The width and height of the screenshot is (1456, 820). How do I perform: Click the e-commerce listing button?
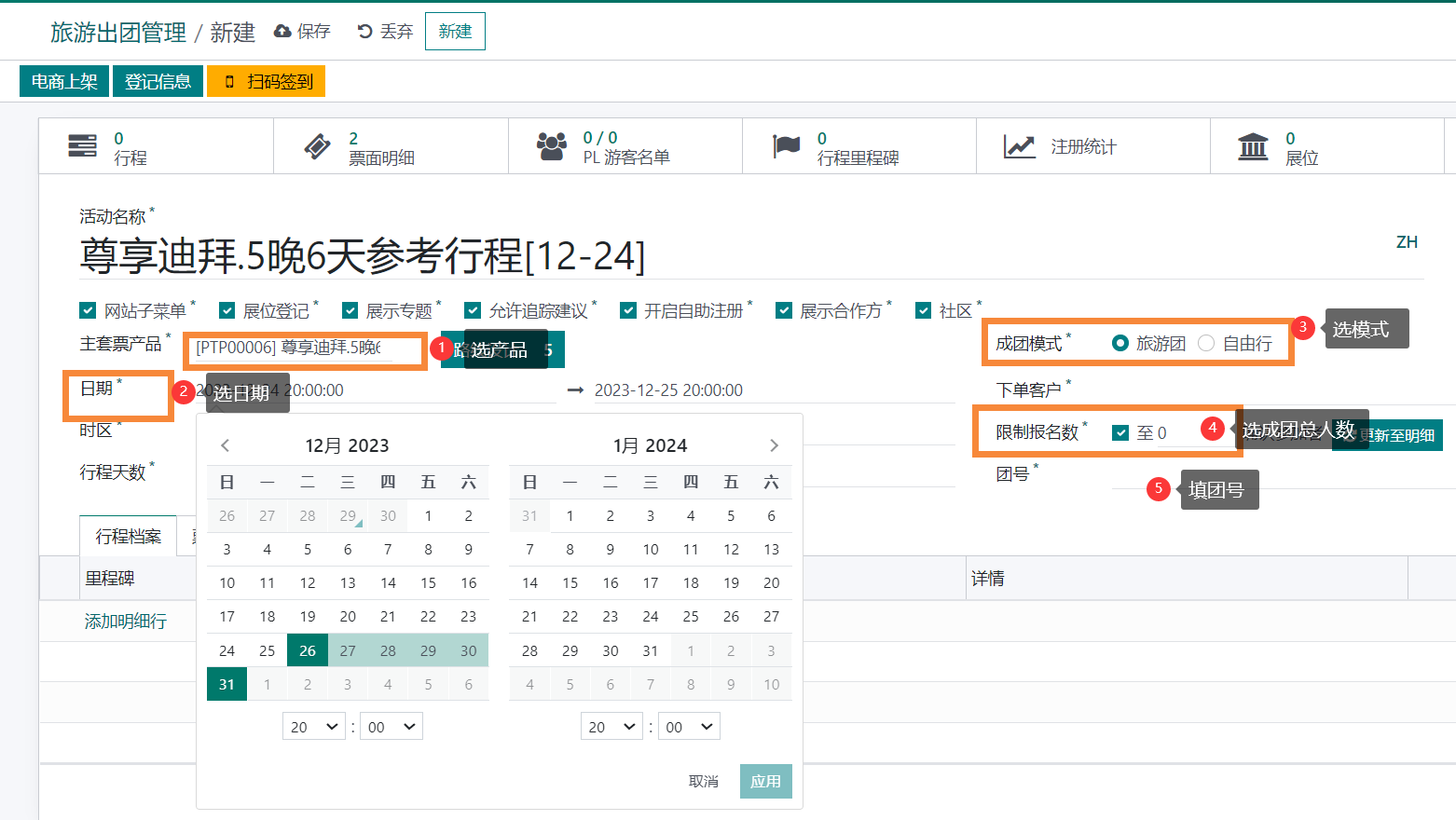[64, 81]
